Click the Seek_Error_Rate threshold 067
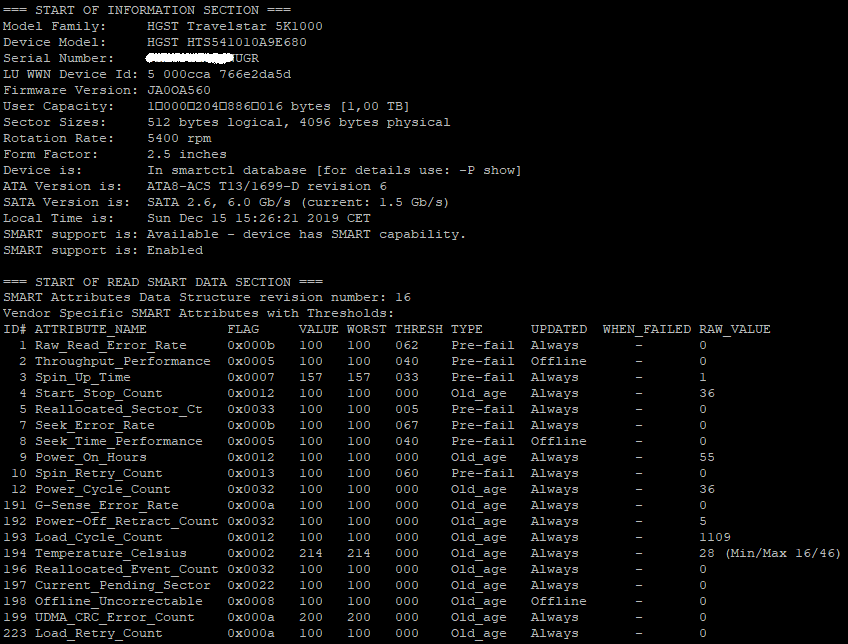Viewport: 848px width, 644px height. pos(407,425)
